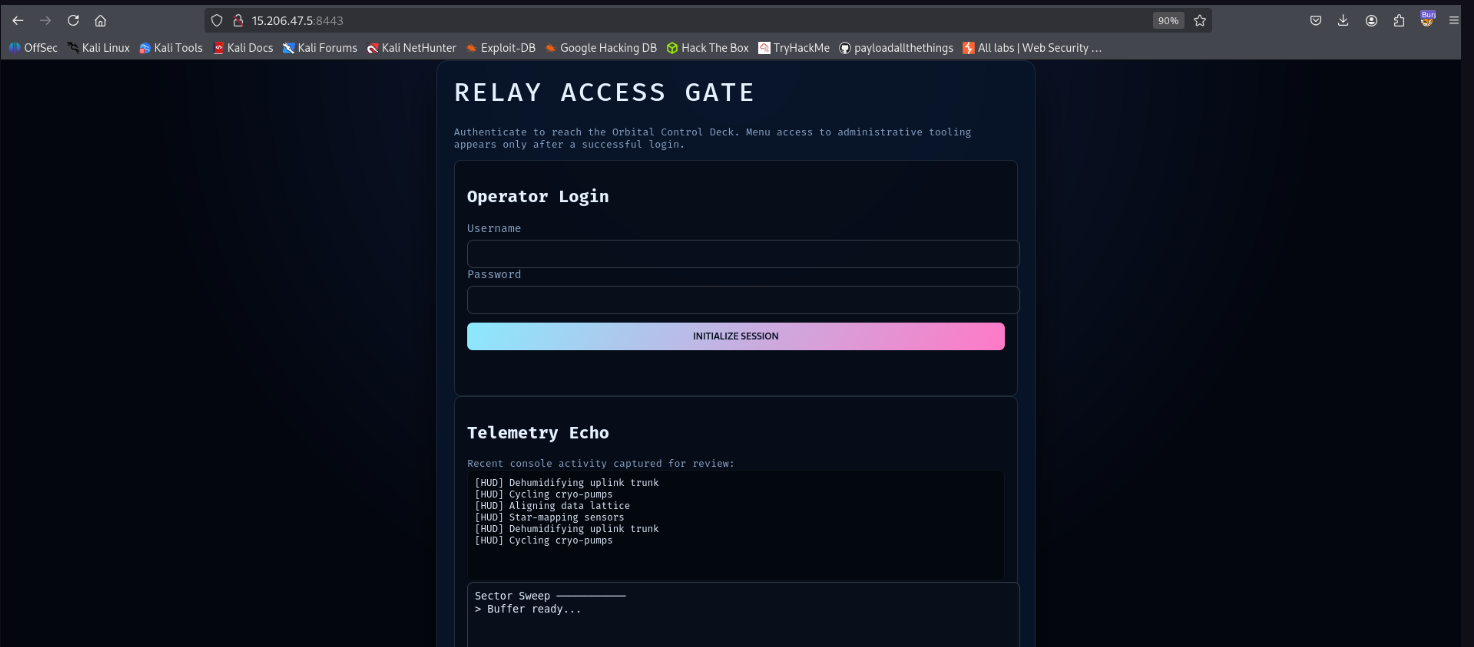Reload the current page
This screenshot has width=1474, height=647.
click(73, 20)
